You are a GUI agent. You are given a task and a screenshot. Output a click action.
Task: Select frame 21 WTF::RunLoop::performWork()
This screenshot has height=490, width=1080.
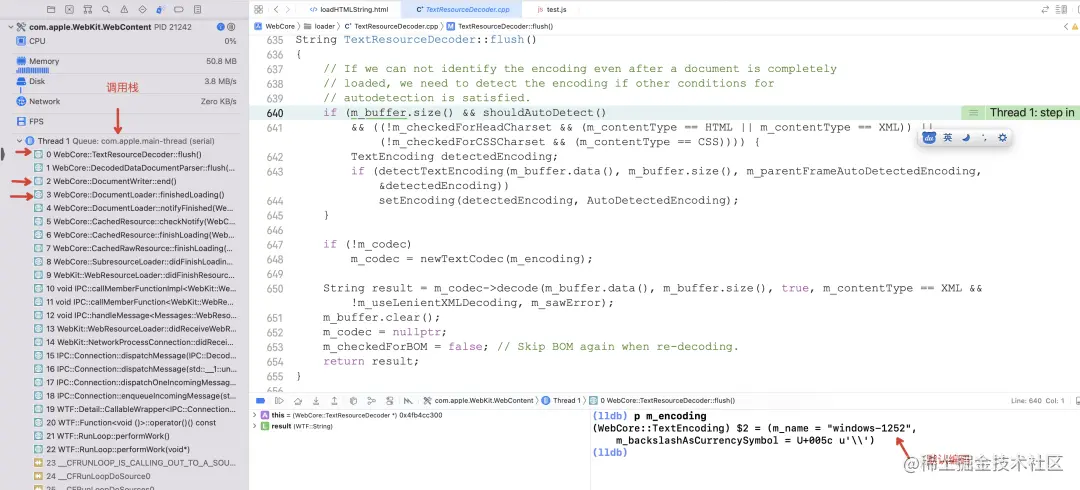(x=135, y=436)
